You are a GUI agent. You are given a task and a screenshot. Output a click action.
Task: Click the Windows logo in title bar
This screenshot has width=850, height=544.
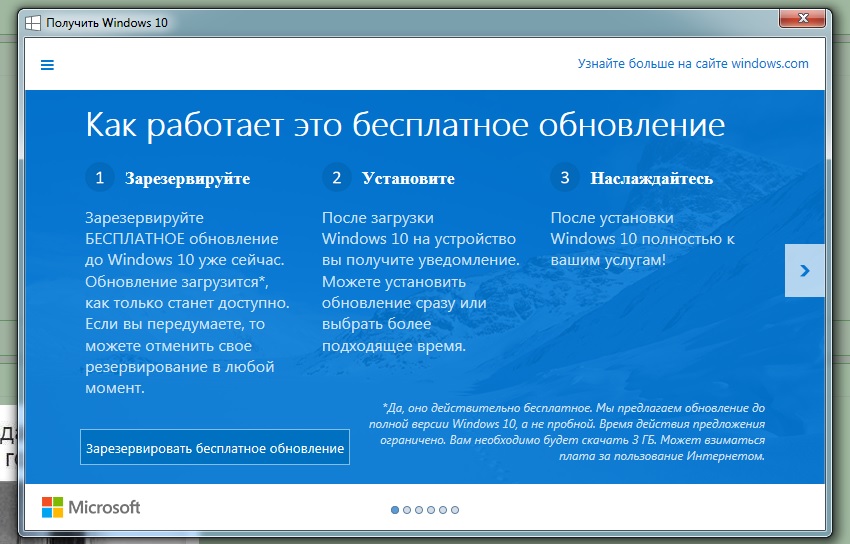tap(33, 23)
